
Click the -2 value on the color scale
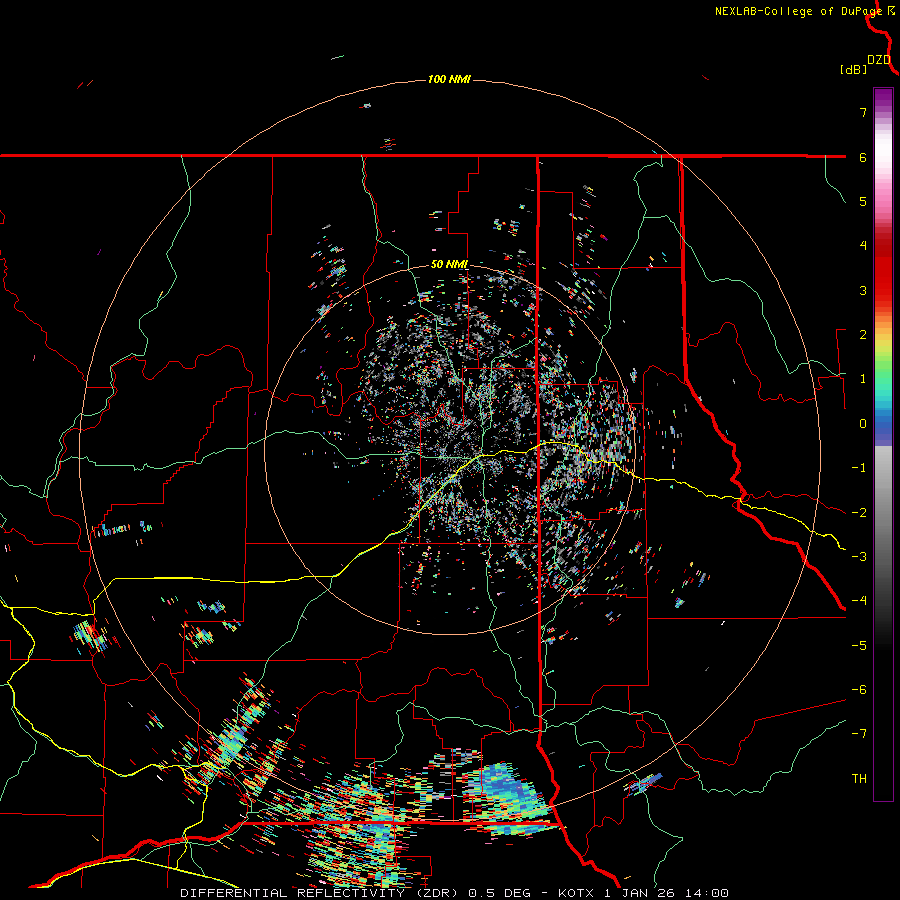(859, 513)
